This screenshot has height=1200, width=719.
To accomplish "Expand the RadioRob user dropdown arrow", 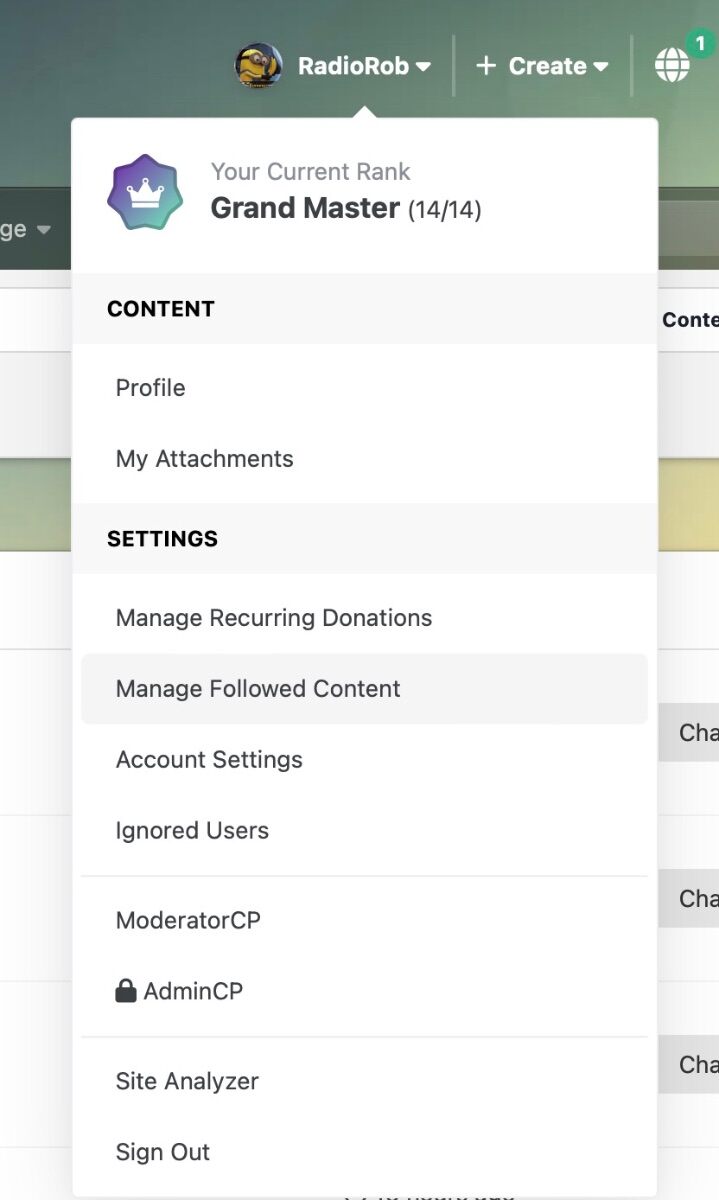I will pyautogui.click(x=423, y=67).
